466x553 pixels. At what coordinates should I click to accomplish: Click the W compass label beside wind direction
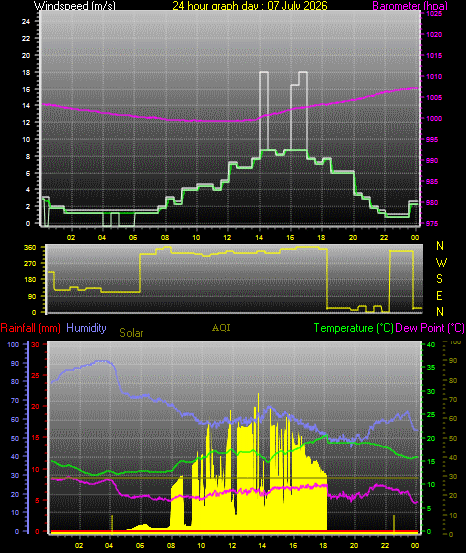[441, 262]
